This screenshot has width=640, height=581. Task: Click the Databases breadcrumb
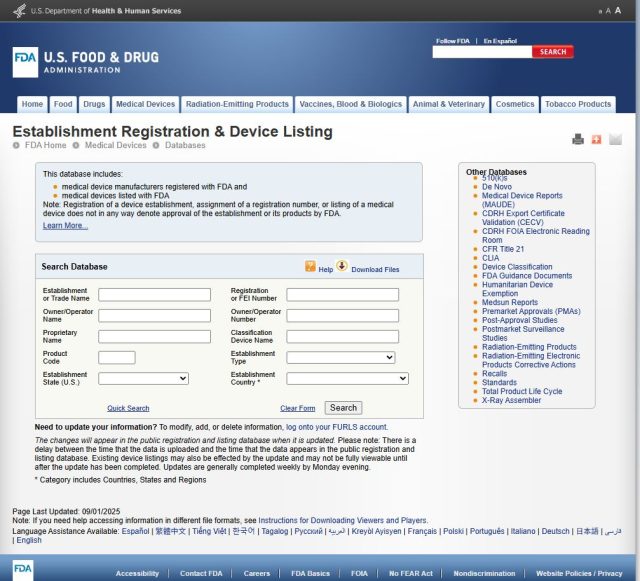click(x=185, y=145)
